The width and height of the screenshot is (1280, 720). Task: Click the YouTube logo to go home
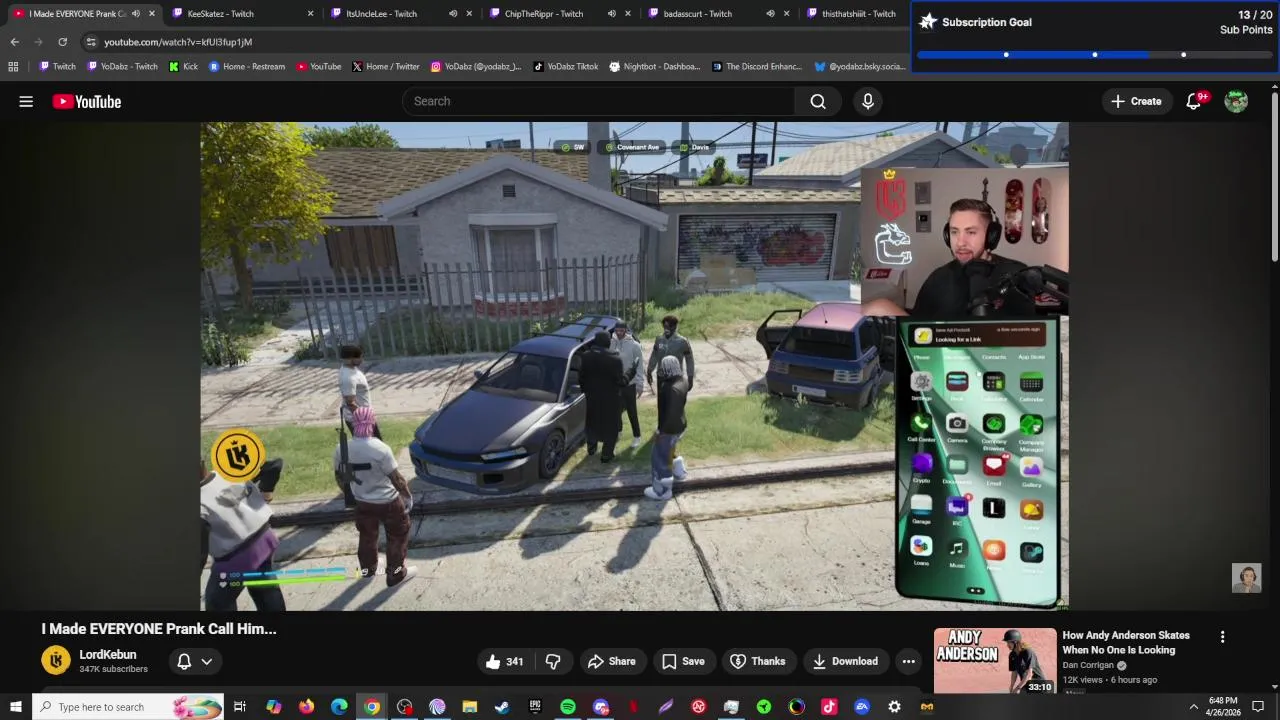[87, 101]
